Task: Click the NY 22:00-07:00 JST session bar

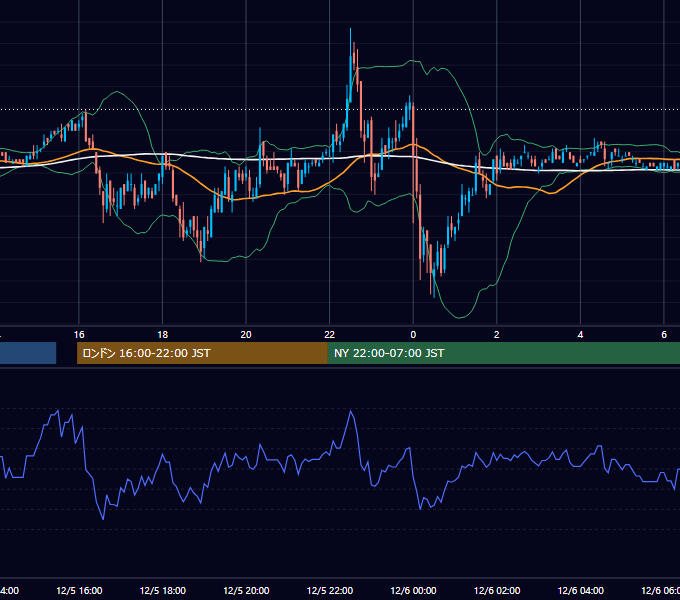Action: [x=503, y=353]
